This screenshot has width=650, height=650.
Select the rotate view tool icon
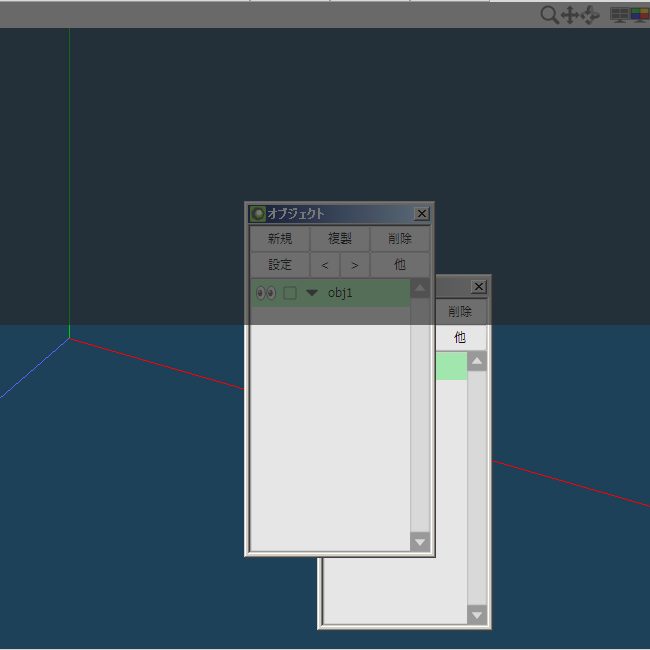click(589, 15)
